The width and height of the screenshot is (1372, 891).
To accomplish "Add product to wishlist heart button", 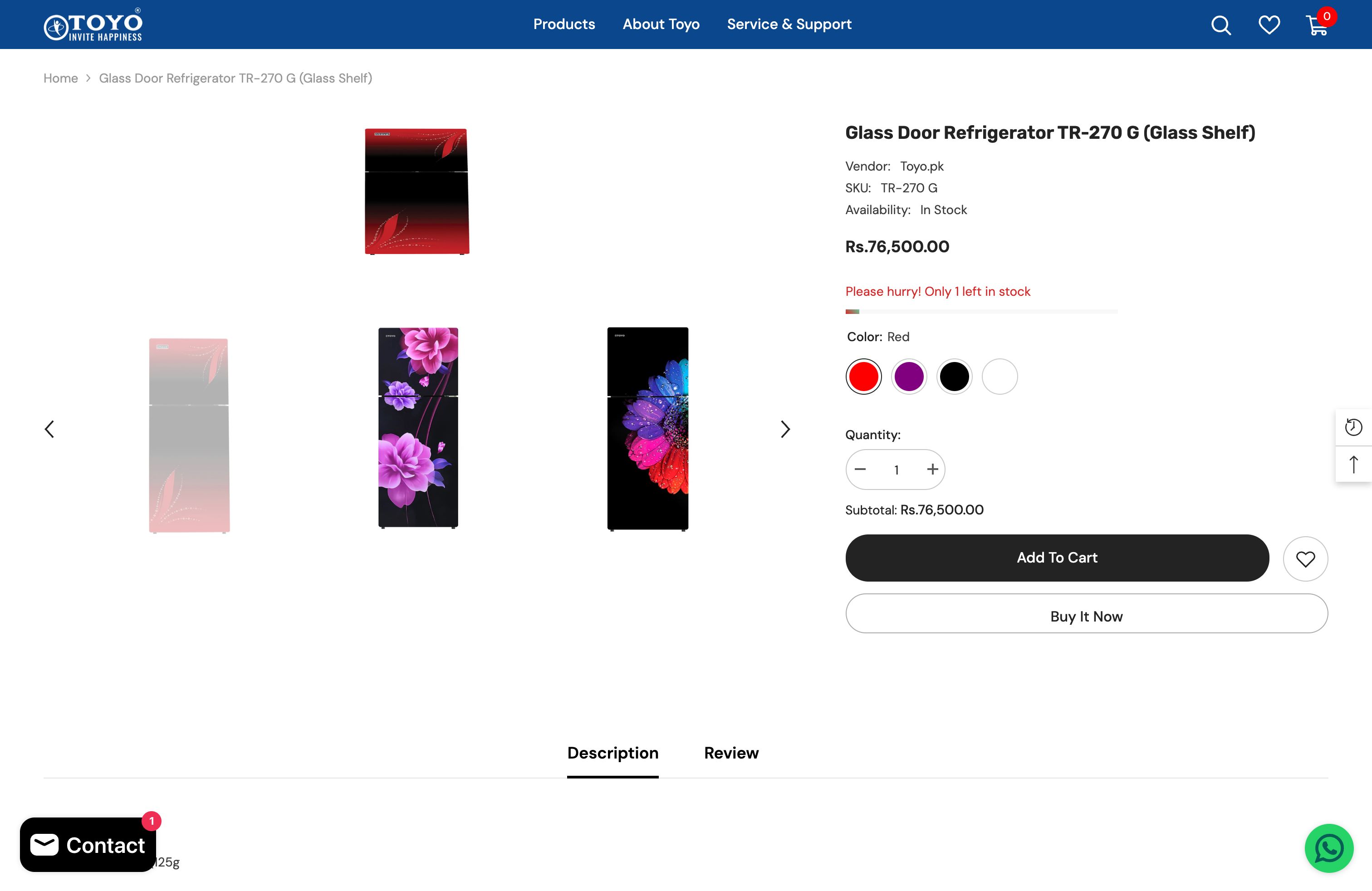I will point(1305,558).
